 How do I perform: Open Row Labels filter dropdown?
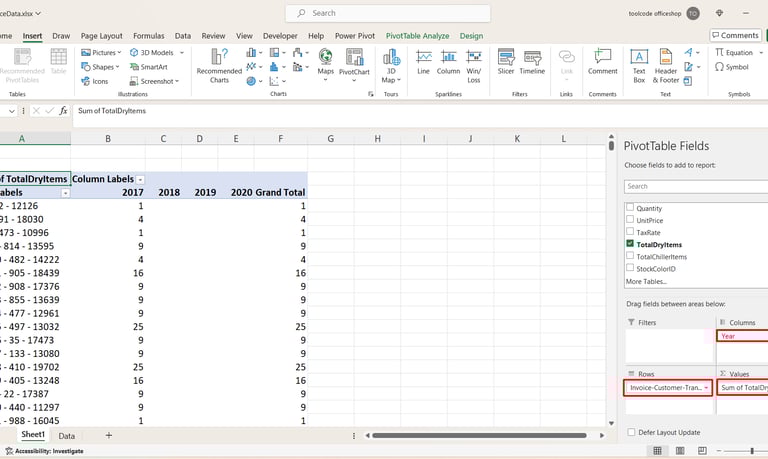click(x=65, y=193)
